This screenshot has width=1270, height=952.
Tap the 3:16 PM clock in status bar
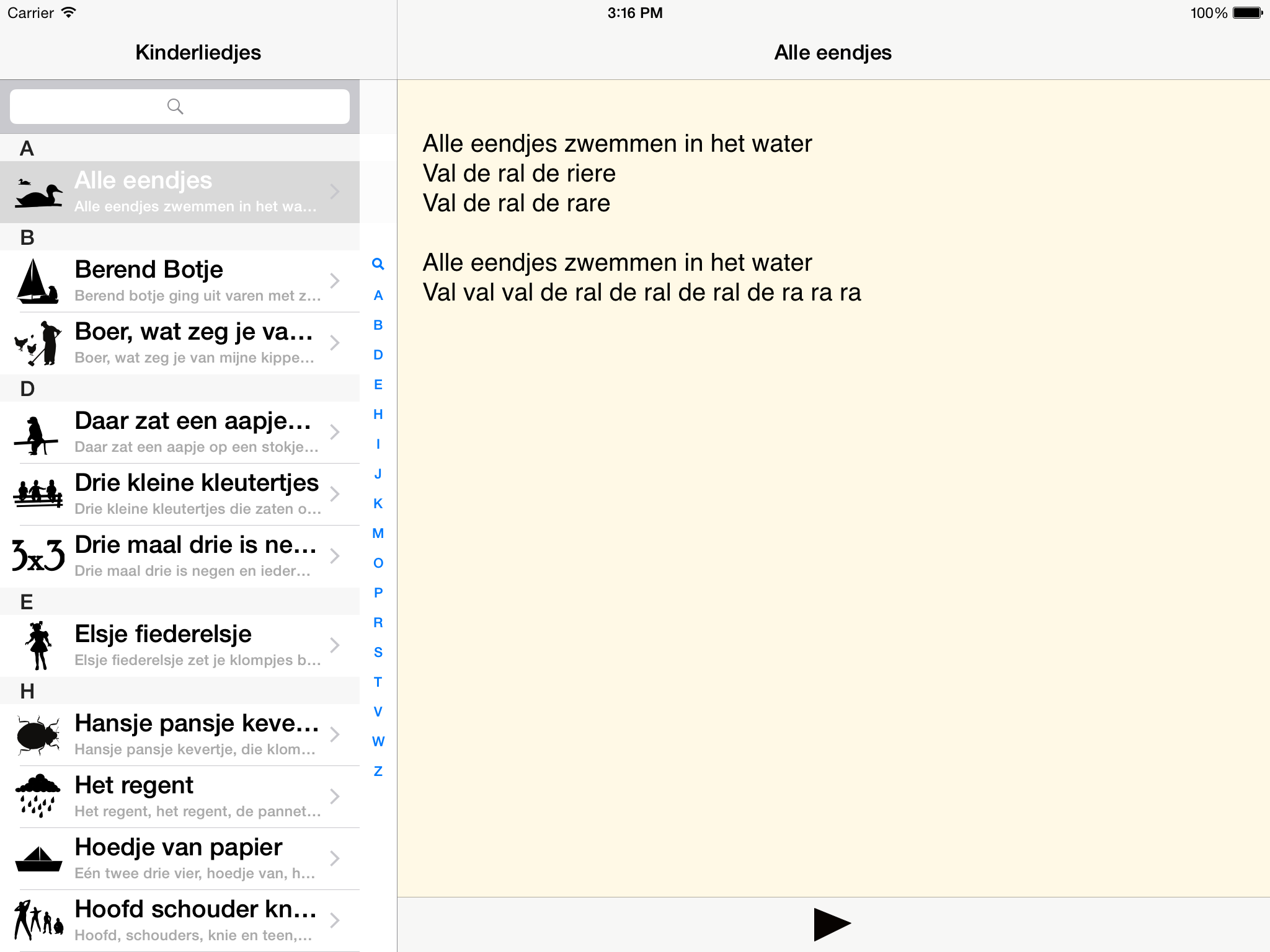coord(635,13)
